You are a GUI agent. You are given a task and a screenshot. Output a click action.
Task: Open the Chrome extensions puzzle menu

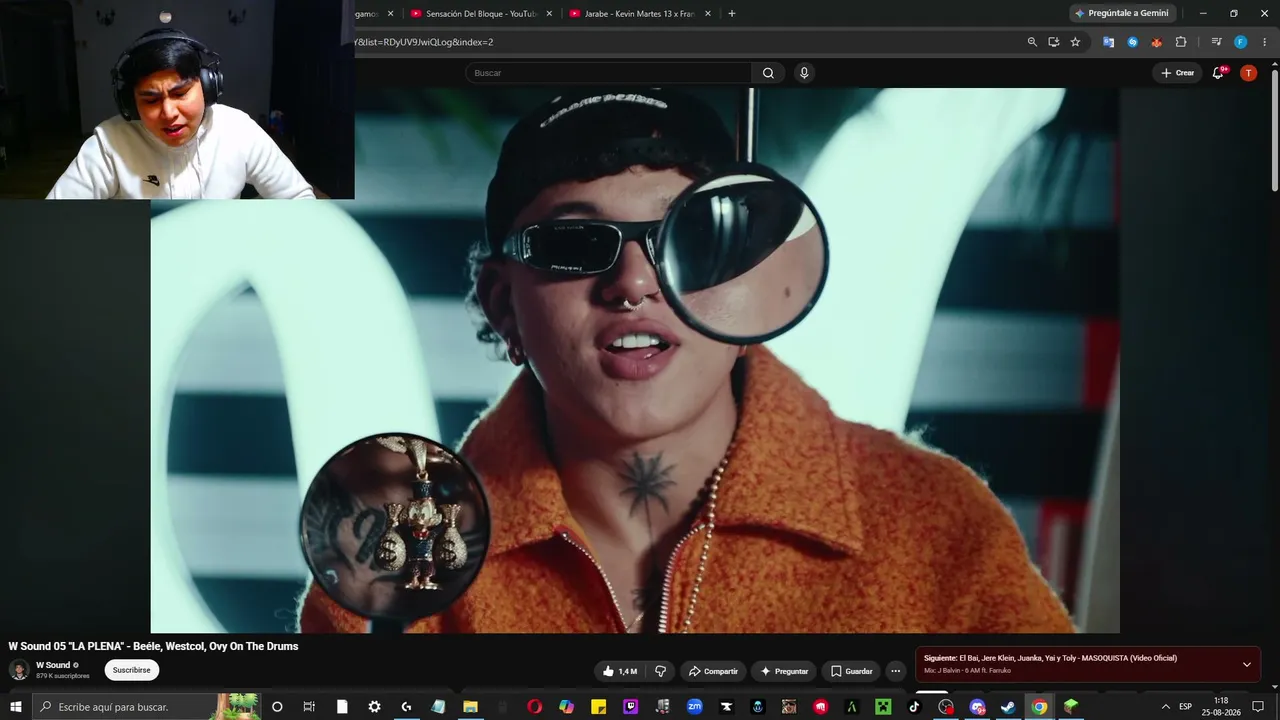pos(1181,42)
